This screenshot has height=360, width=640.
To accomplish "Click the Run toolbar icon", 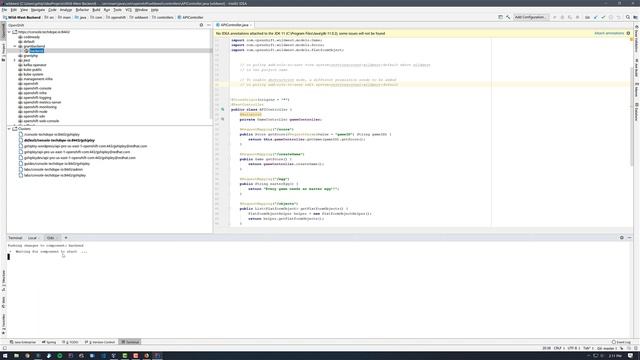I will point(555,17).
